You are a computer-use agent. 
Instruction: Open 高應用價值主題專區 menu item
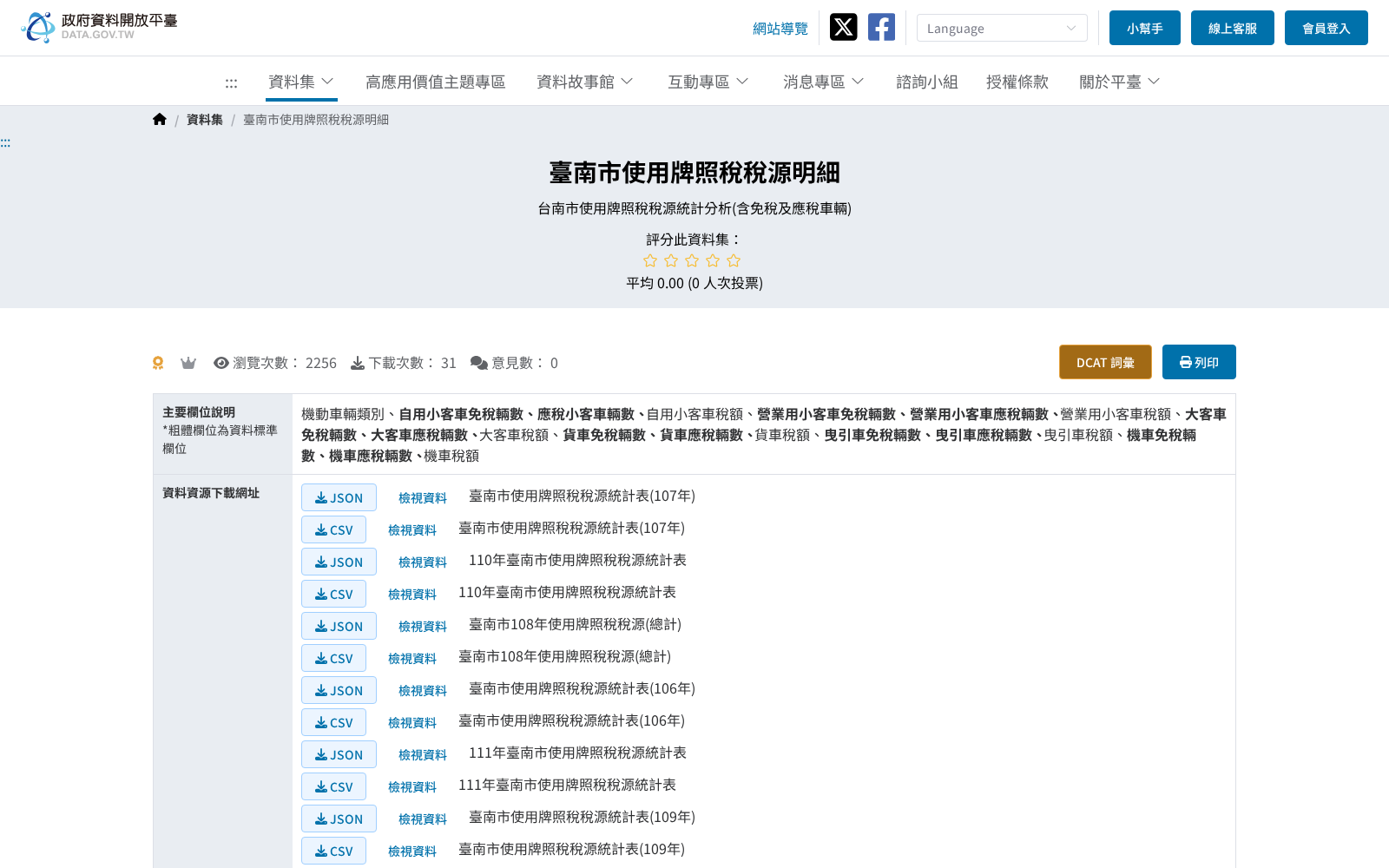436,82
